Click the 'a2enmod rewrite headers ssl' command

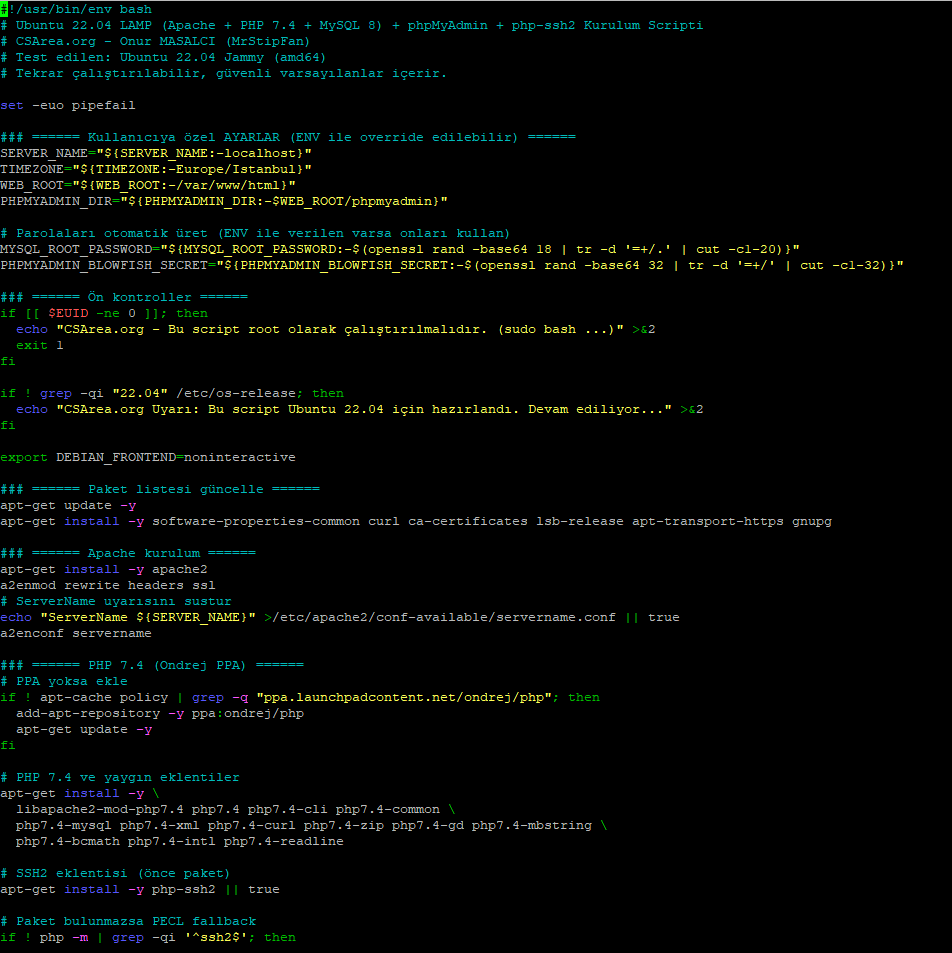point(107,585)
